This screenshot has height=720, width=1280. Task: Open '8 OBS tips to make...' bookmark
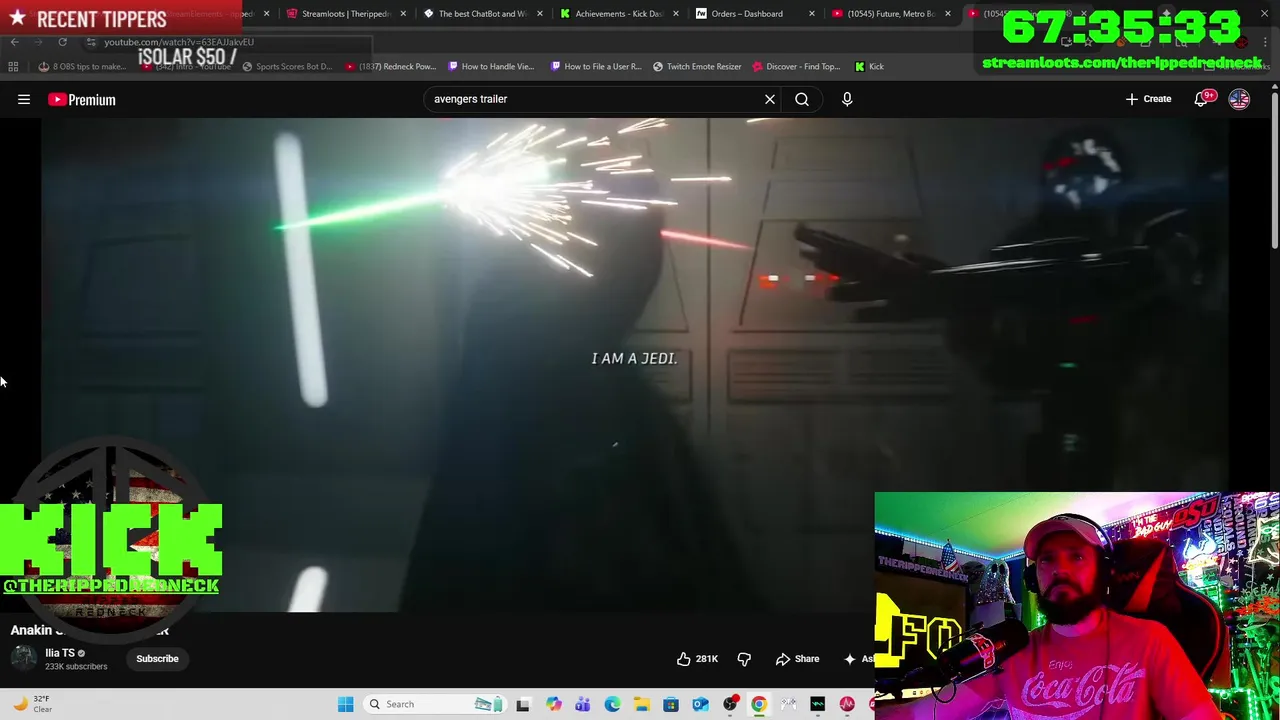click(x=82, y=66)
